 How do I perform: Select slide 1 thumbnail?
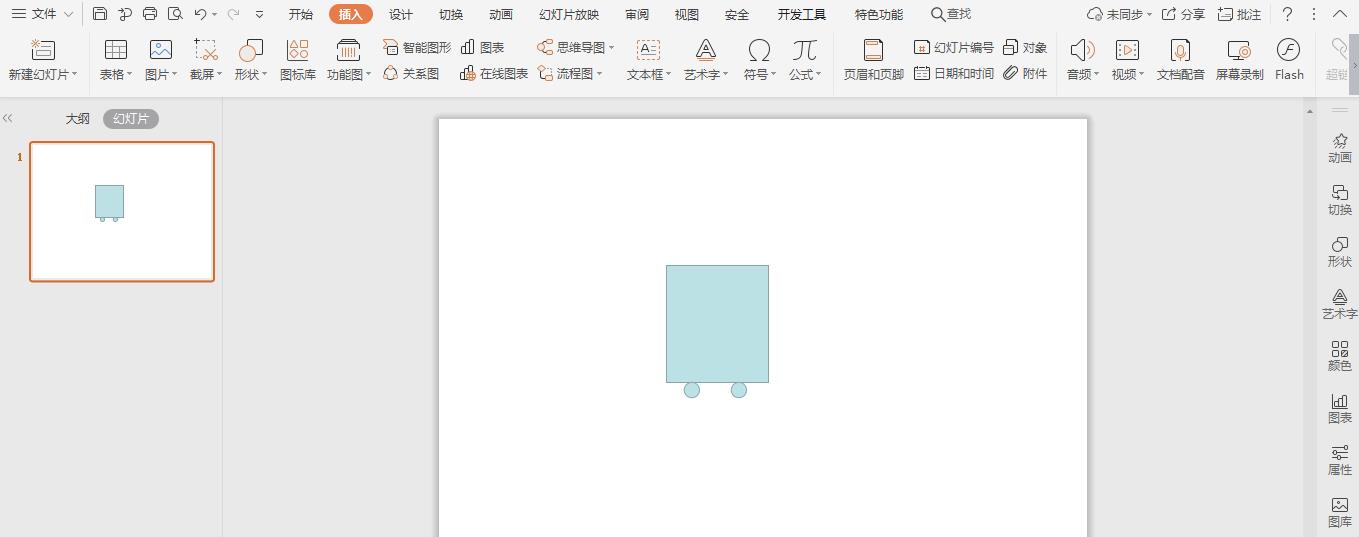[122, 211]
